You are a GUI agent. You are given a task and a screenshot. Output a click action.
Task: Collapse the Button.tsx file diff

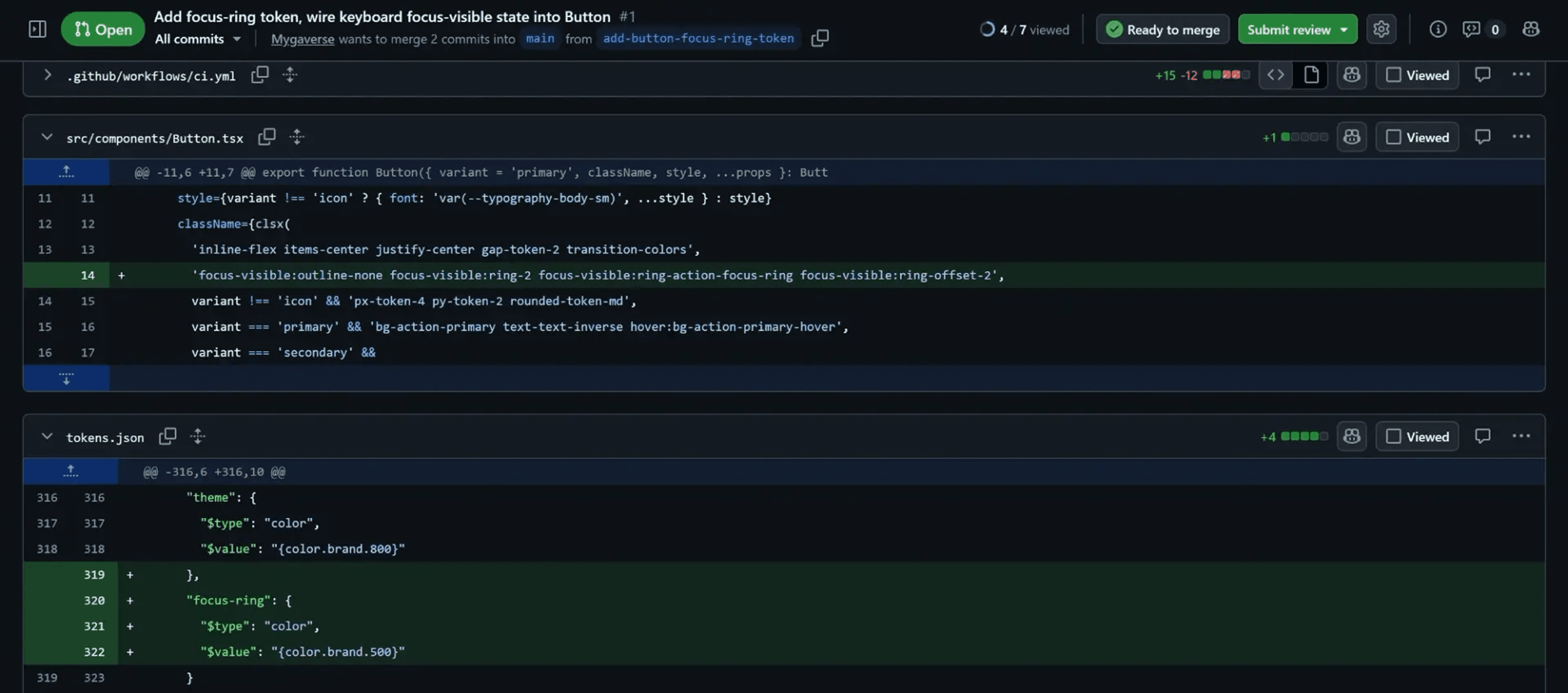[x=47, y=137]
